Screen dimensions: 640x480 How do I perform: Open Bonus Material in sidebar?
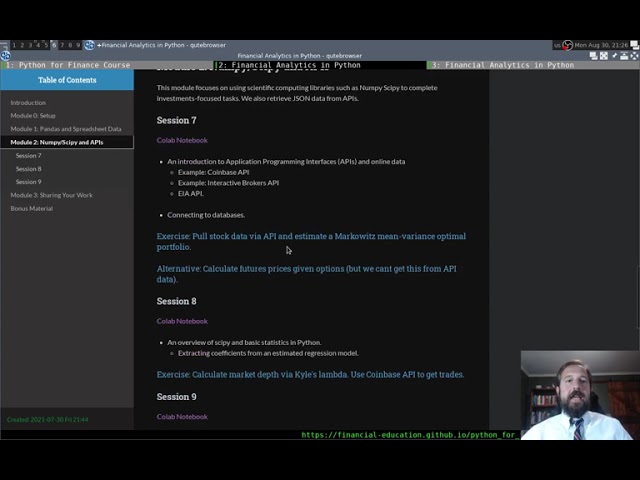(31, 208)
